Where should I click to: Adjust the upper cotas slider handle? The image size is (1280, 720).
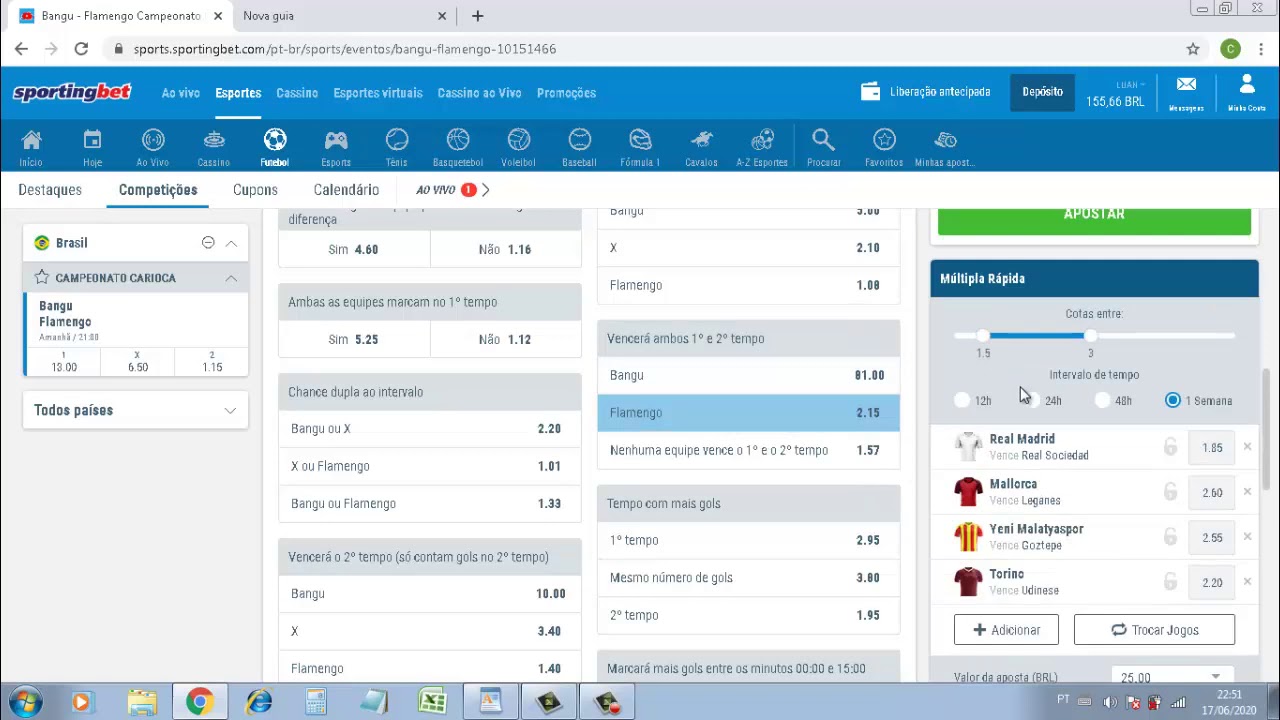(x=1091, y=337)
